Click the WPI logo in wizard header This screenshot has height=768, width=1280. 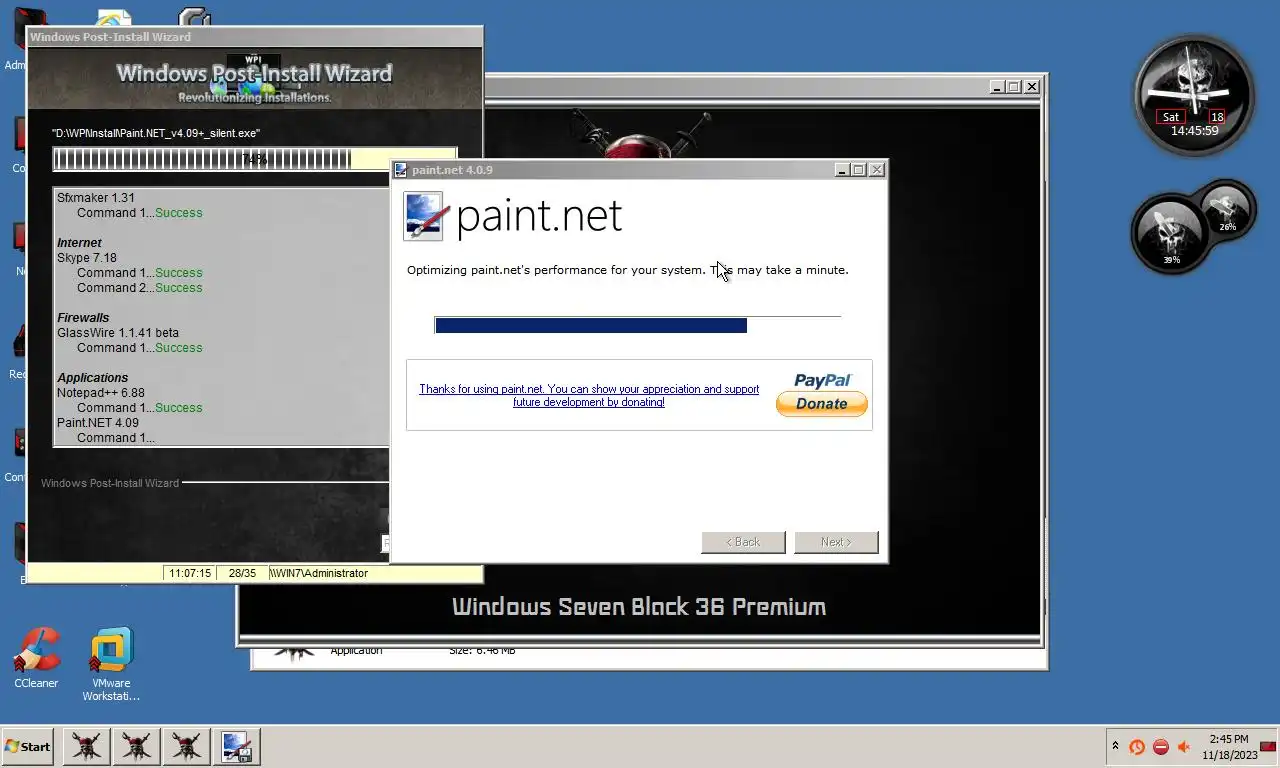click(x=254, y=75)
